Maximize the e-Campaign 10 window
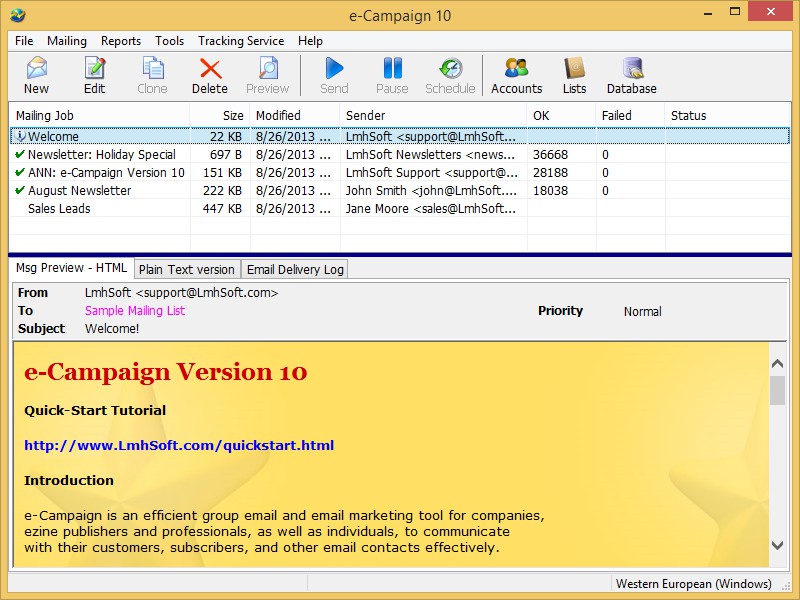Screen dimensions: 800x600 [735, 12]
